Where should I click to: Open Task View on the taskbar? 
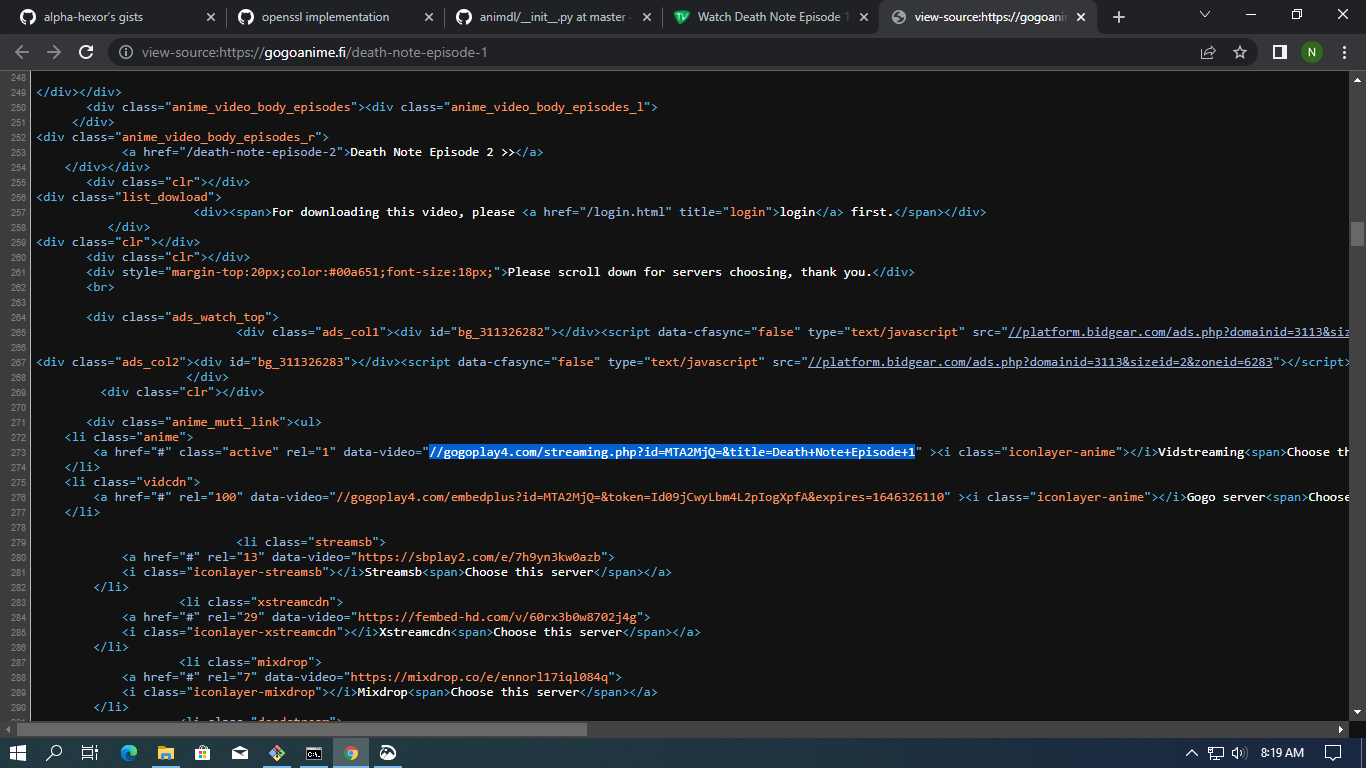click(x=90, y=752)
